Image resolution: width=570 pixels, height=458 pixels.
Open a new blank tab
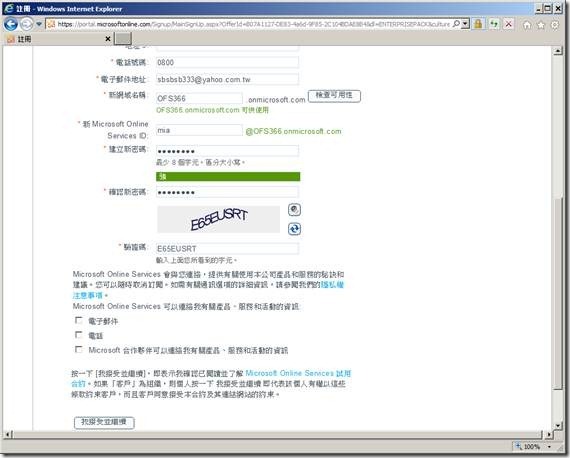click(x=123, y=39)
